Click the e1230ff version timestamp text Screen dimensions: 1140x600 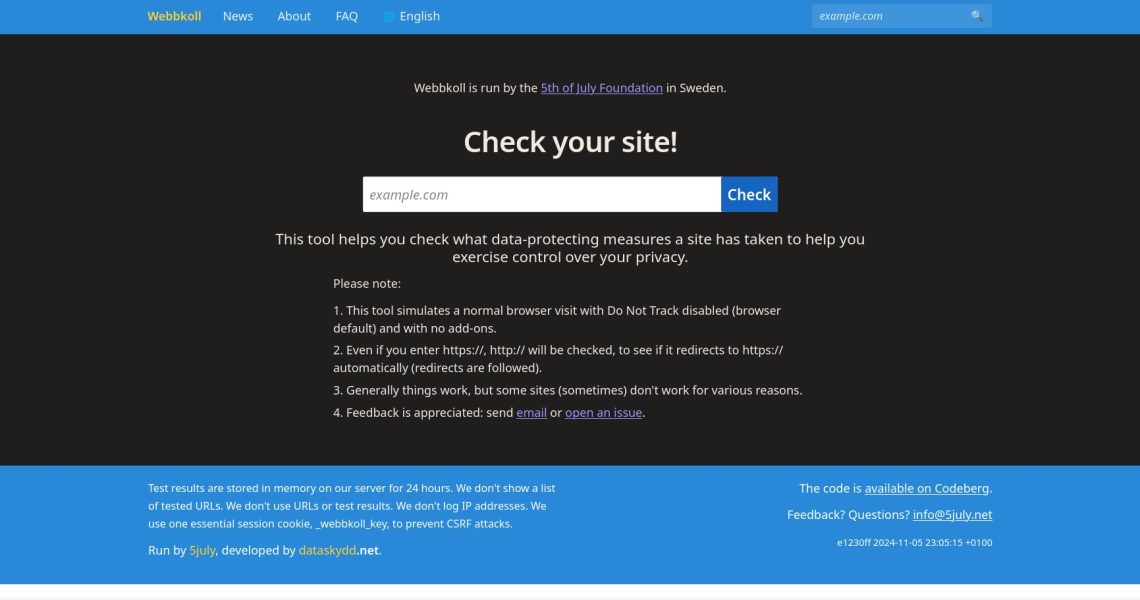(x=914, y=543)
